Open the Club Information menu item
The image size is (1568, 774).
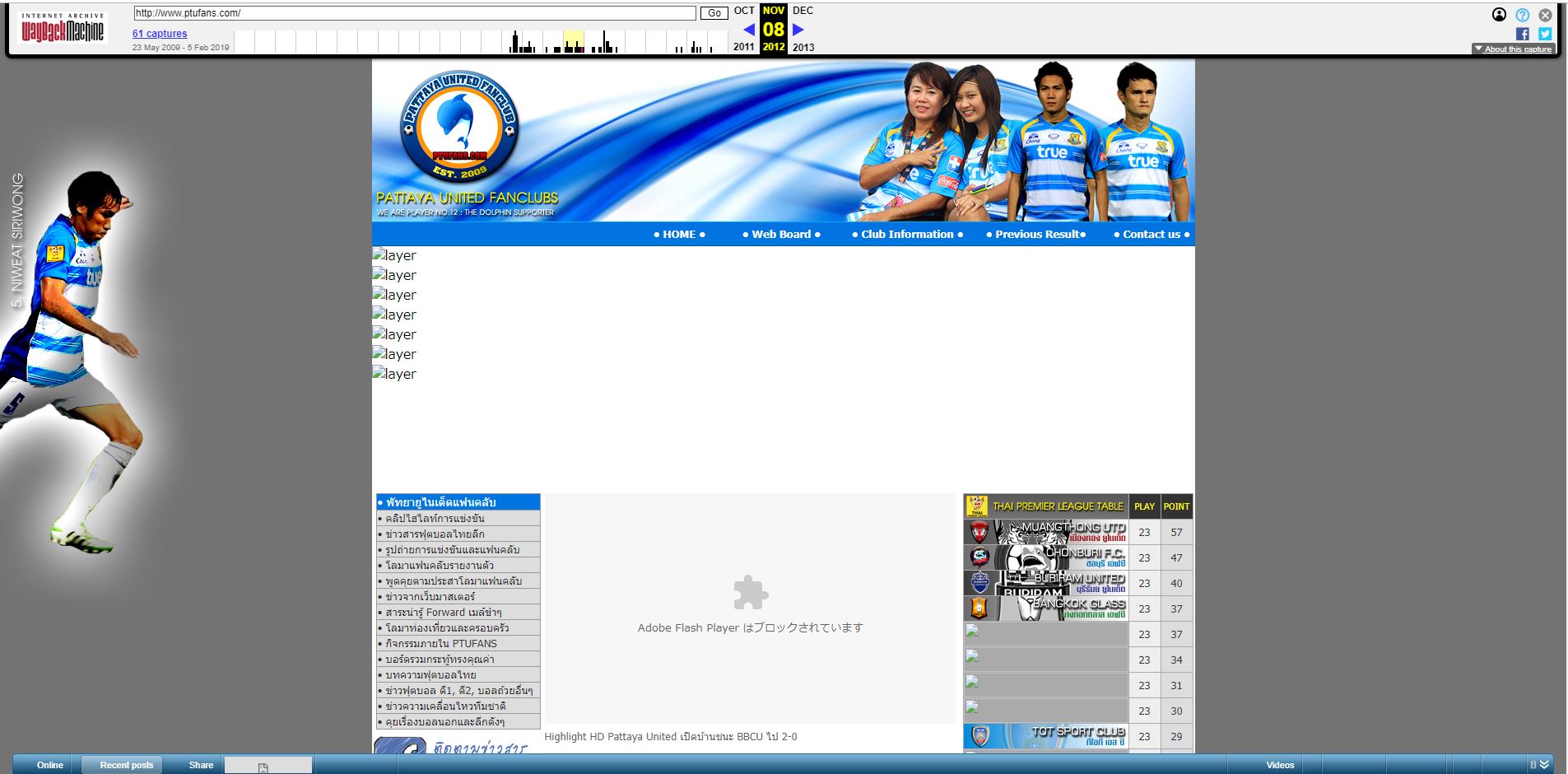tap(907, 235)
